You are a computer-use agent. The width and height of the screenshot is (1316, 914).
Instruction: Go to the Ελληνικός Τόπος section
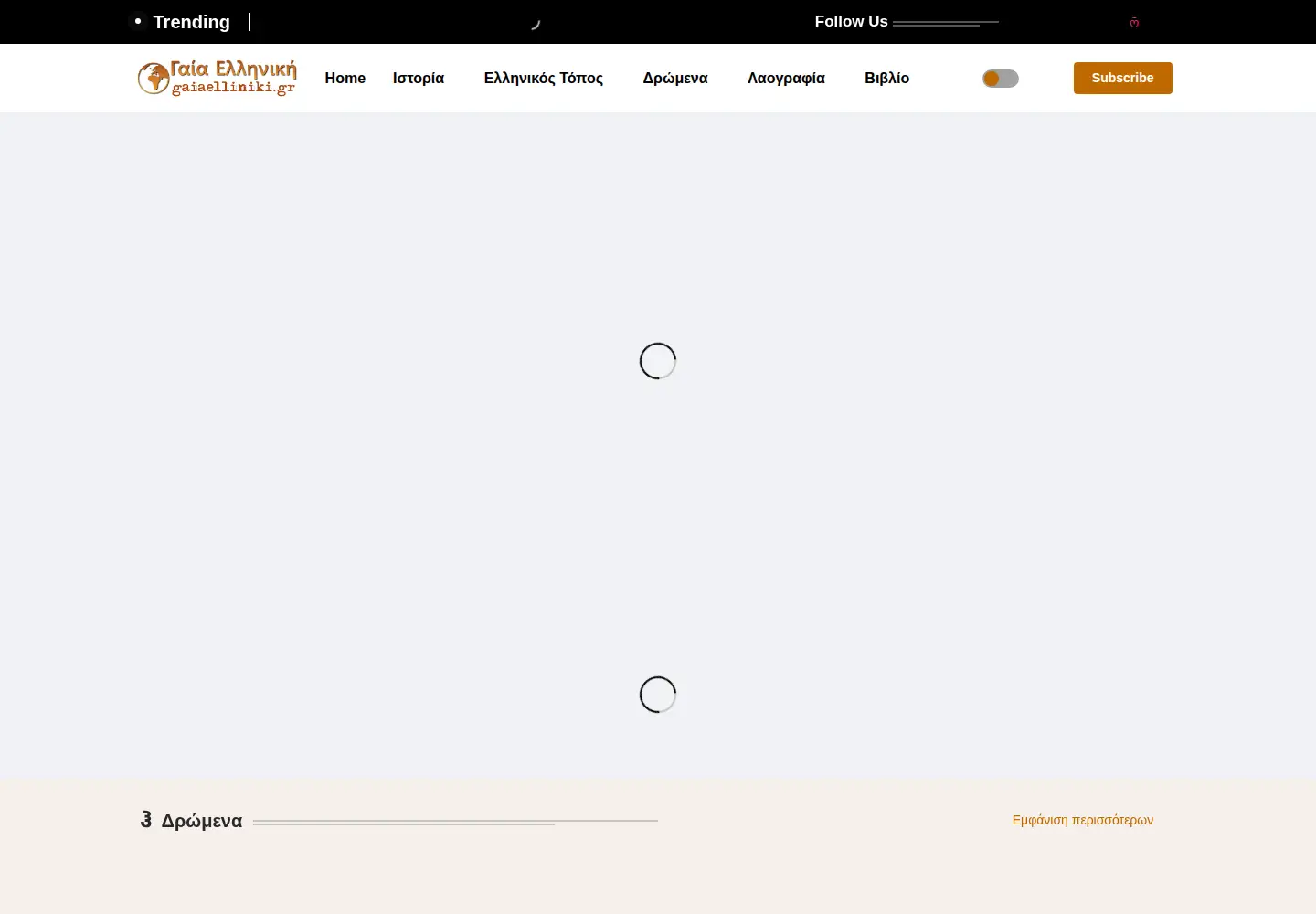coord(544,79)
